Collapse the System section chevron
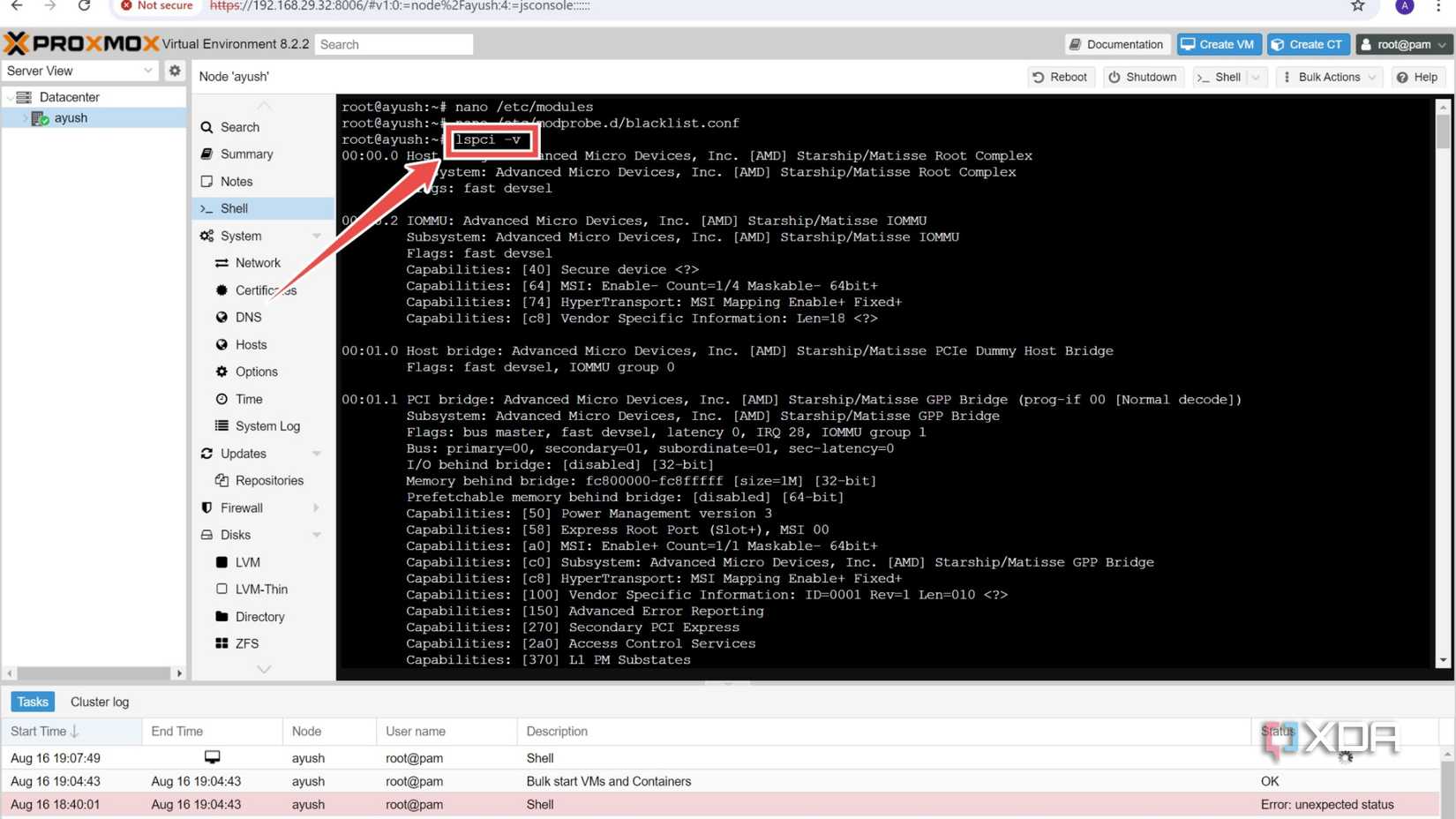 [317, 236]
